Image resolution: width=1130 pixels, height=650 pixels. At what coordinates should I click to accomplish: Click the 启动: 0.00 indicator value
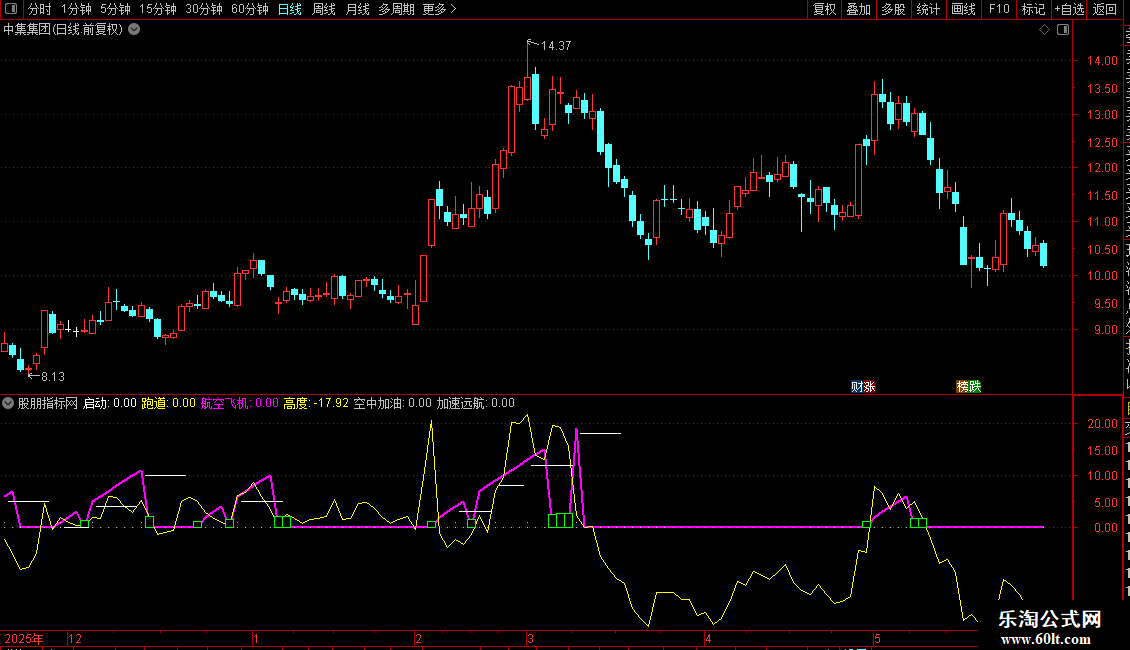coord(110,403)
